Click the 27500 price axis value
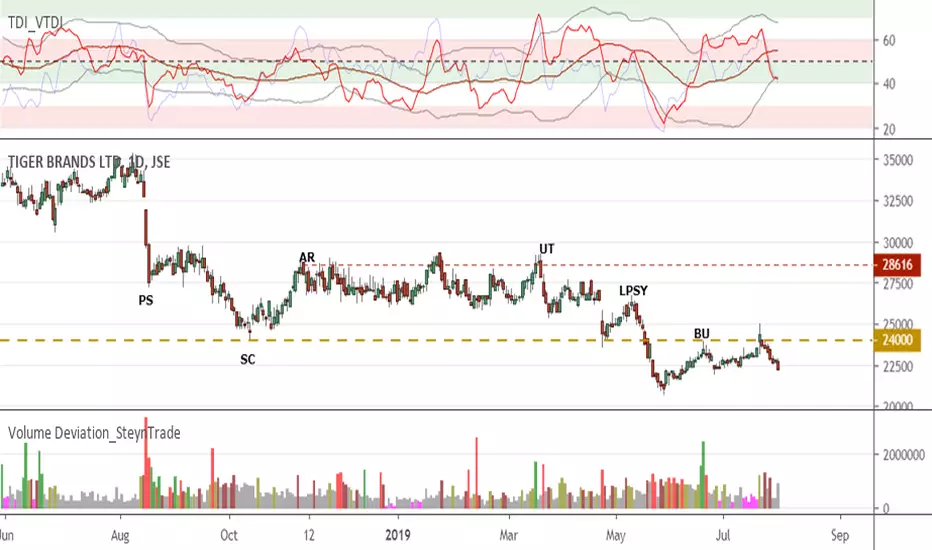 pyautogui.click(x=898, y=284)
